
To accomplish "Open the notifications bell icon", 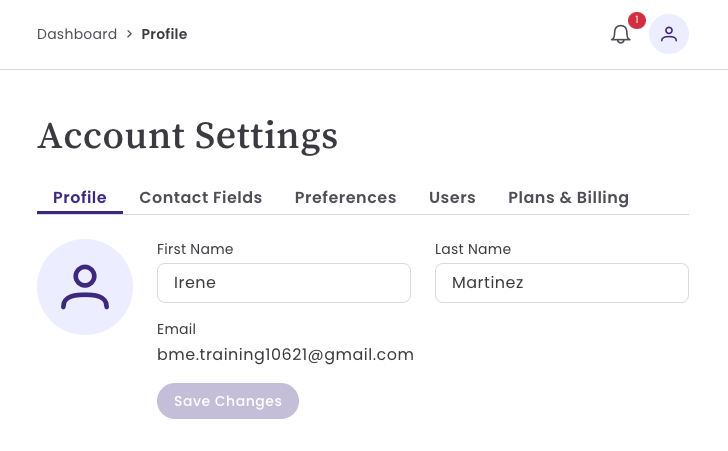I will coord(621,35).
